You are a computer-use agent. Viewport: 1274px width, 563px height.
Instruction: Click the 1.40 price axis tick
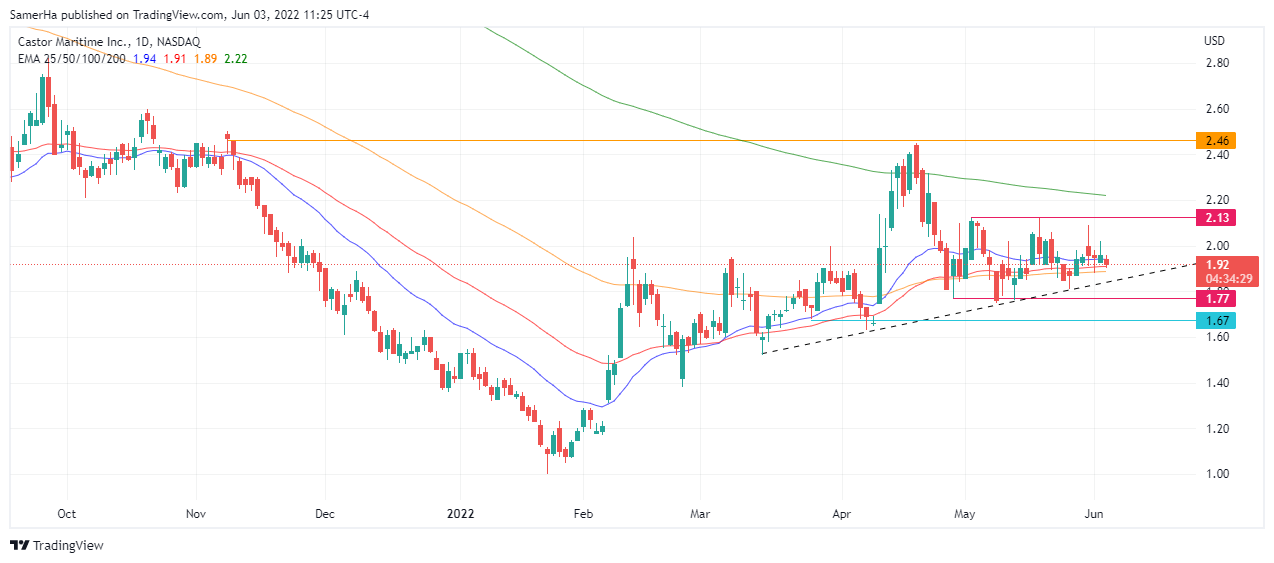coord(1217,383)
